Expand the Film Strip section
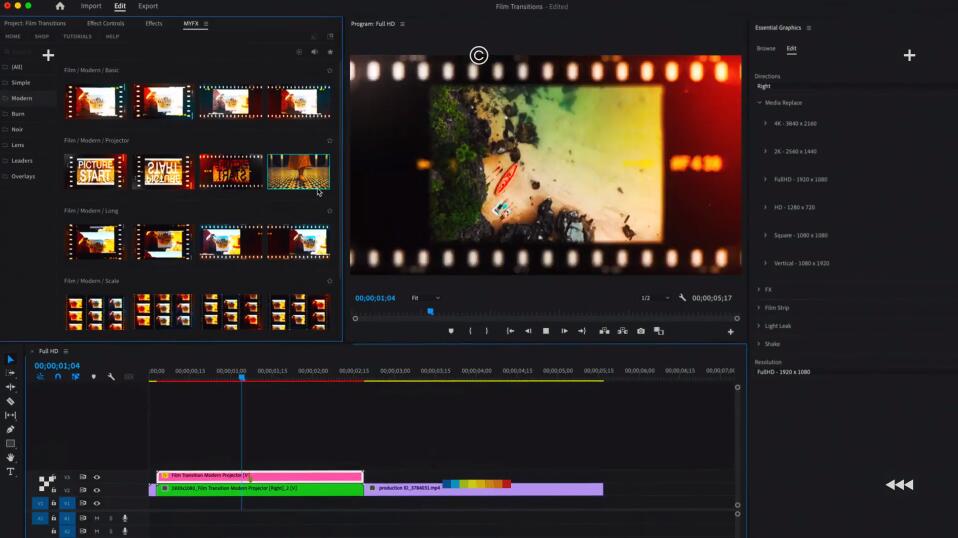Image resolution: width=958 pixels, height=538 pixels. (x=776, y=308)
